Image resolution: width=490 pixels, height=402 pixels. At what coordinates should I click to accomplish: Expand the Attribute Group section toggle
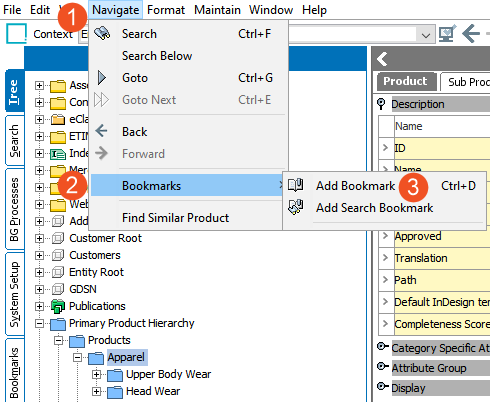click(x=383, y=367)
